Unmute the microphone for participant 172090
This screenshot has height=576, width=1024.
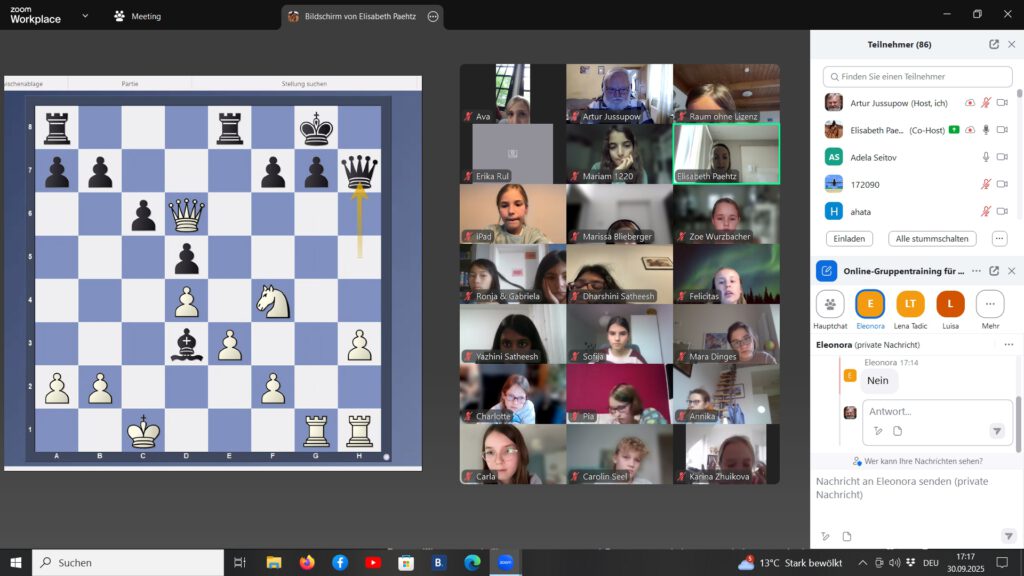986,184
